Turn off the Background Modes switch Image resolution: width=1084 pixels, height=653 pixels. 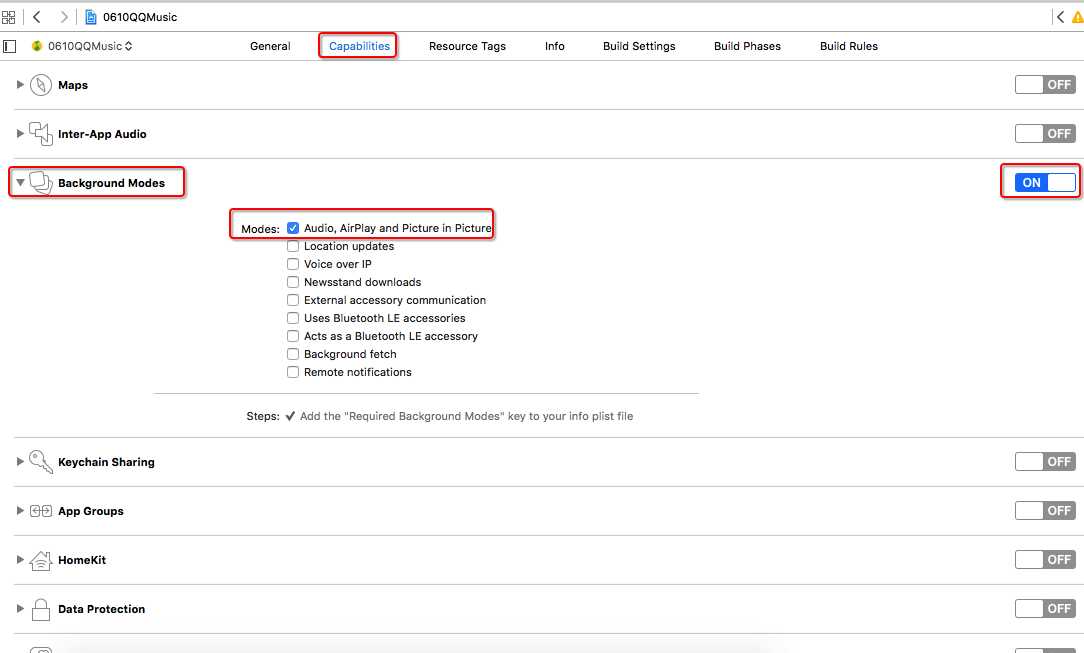[1045, 182]
